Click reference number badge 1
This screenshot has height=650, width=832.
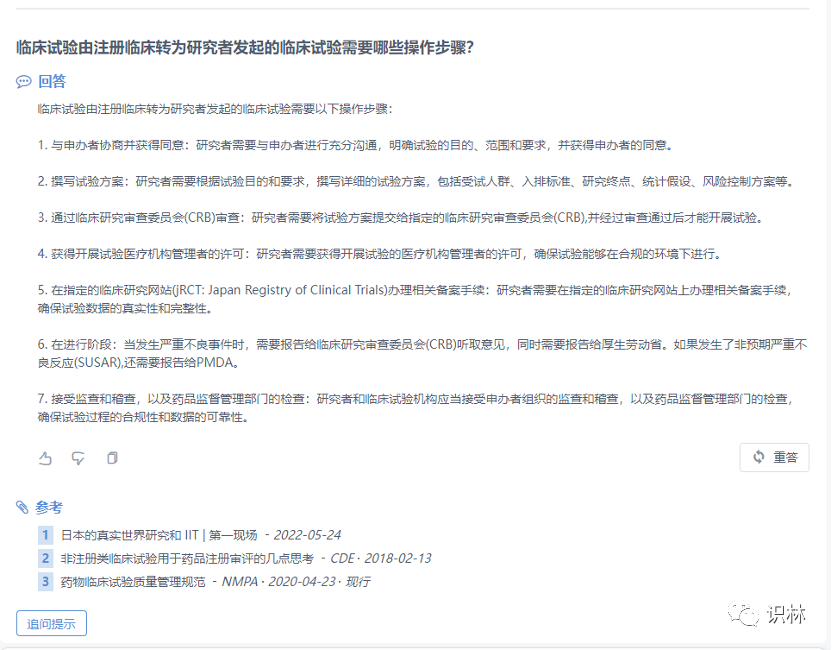click(x=46, y=535)
